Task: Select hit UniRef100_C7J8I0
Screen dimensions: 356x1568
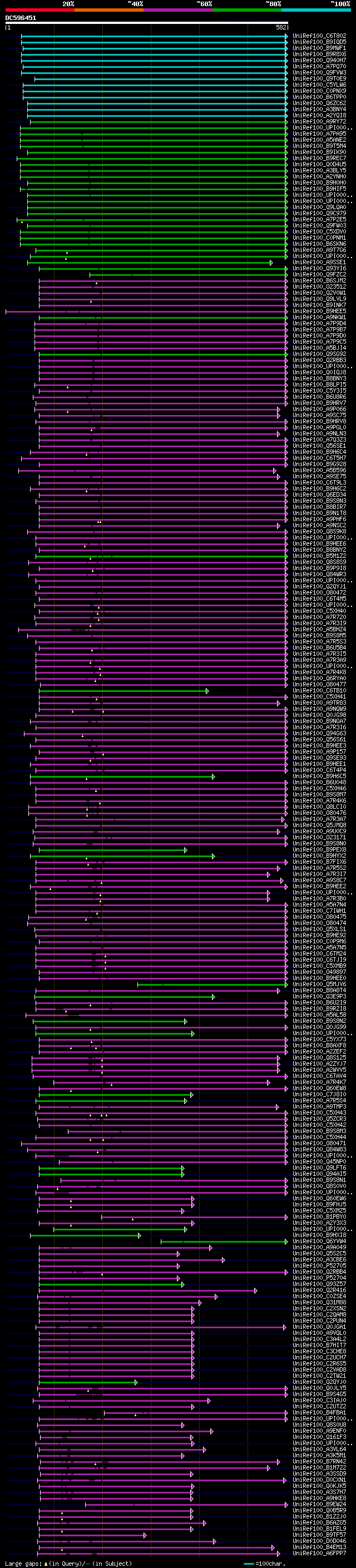Action: (x=319, y=1095)
